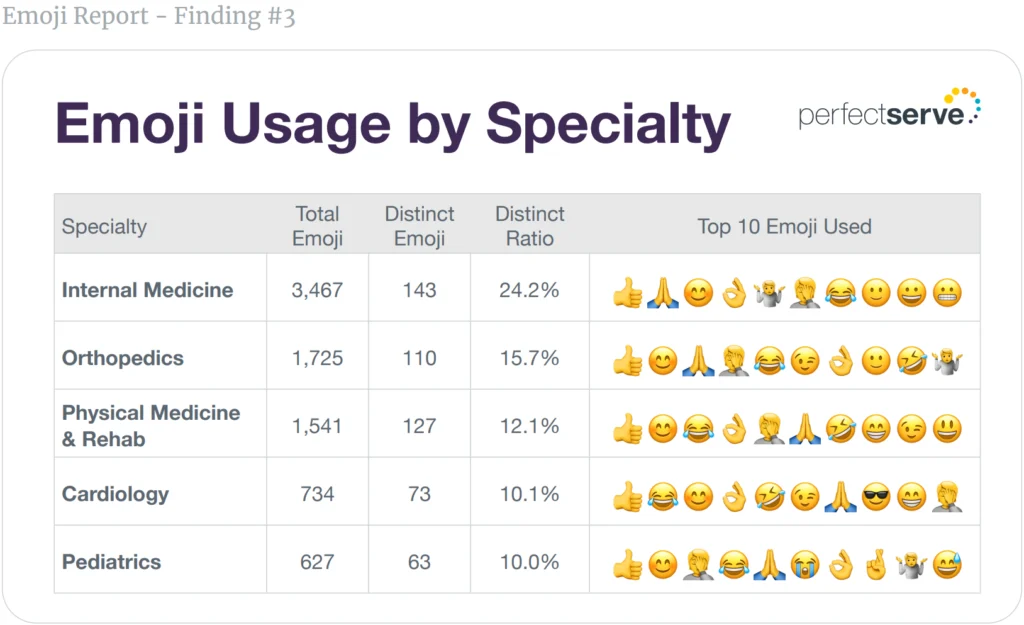
Task: Click the Emoji Usage by Specialty title
Action: point(392,125)
